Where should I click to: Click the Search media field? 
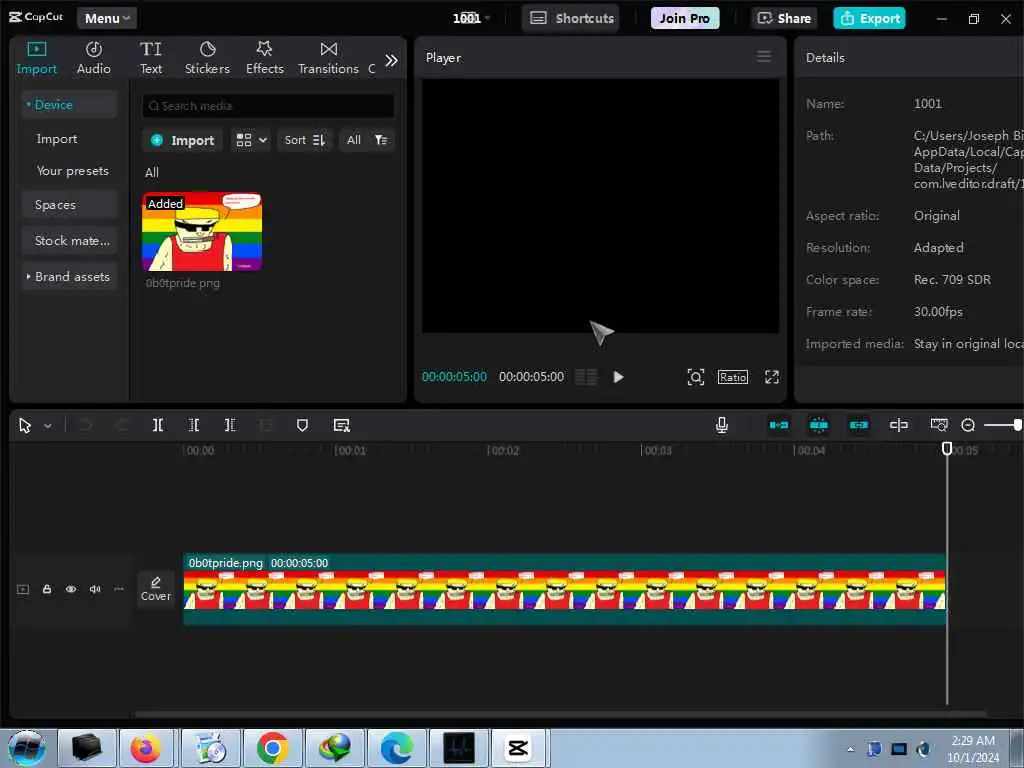(x=268, y=106)
